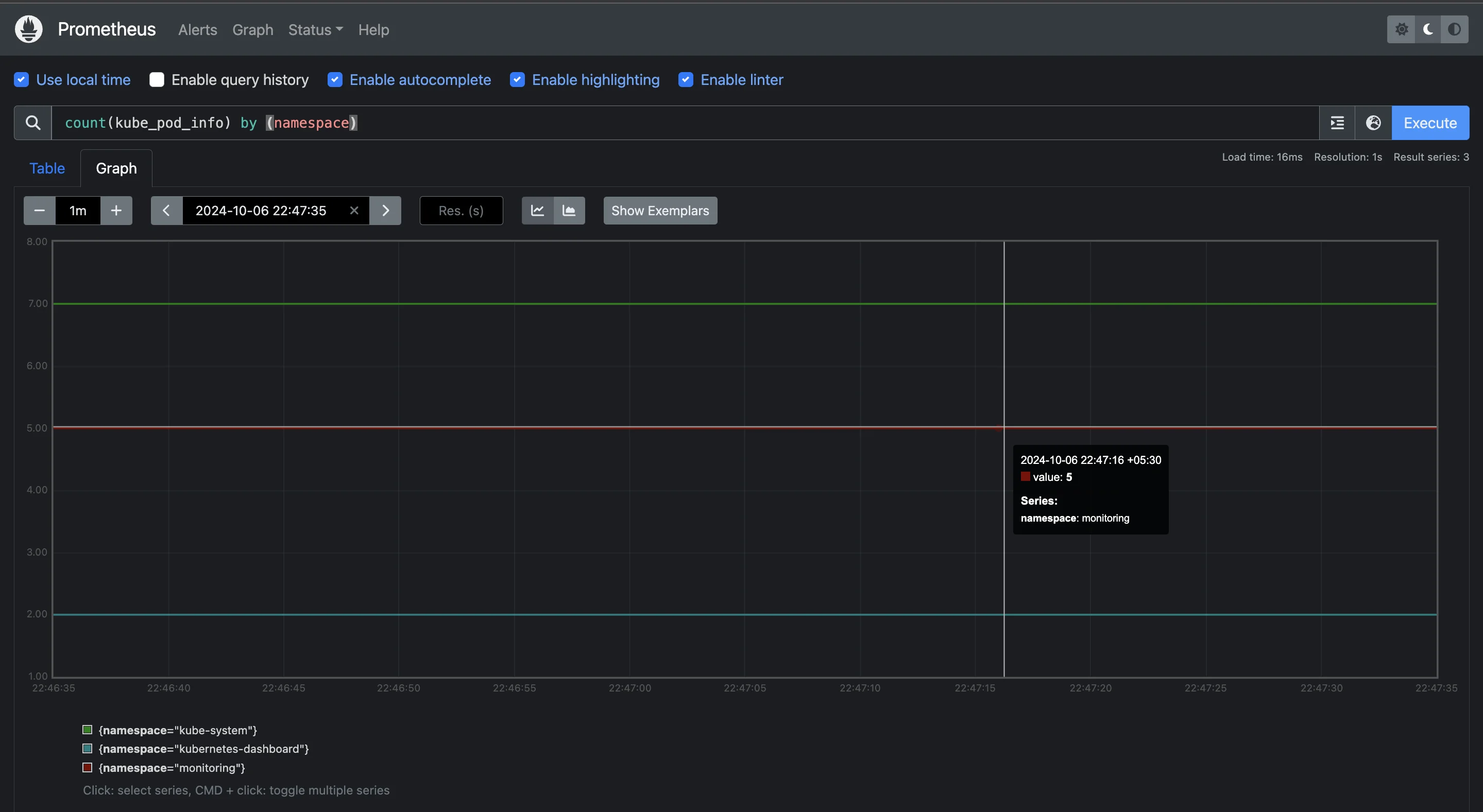Click the 22:47:30 x-axis label

(x=1321, y=688)
